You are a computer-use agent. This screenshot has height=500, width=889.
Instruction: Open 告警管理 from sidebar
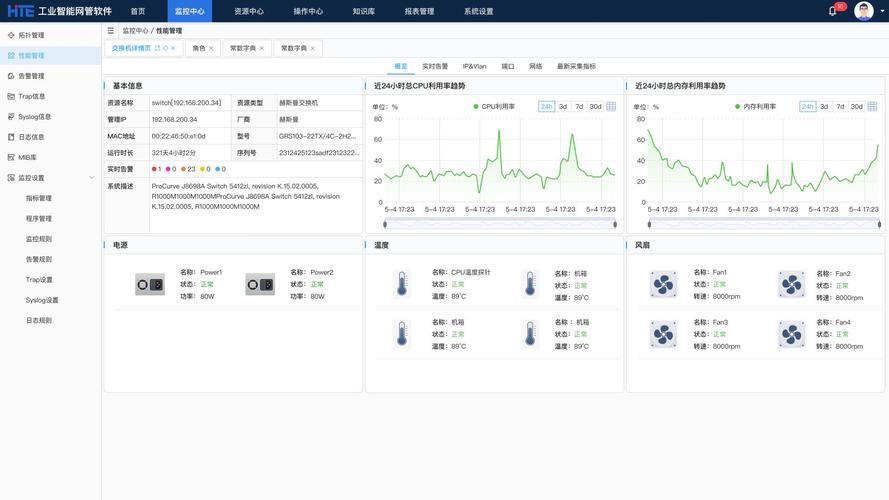click(31, 76)
